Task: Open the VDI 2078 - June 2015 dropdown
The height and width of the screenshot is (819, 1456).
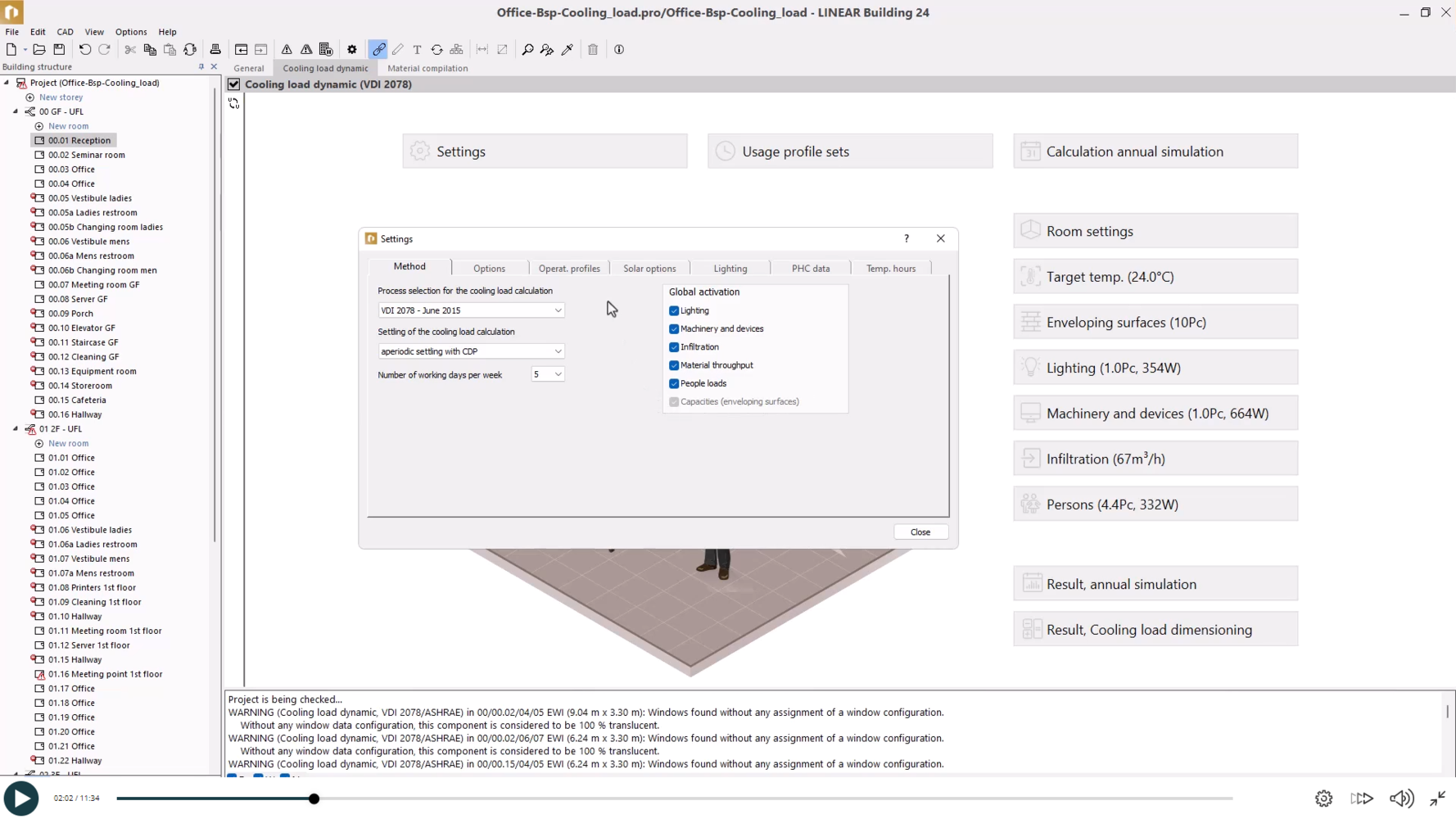Action: pyautogui.click(x=471, y=310)
